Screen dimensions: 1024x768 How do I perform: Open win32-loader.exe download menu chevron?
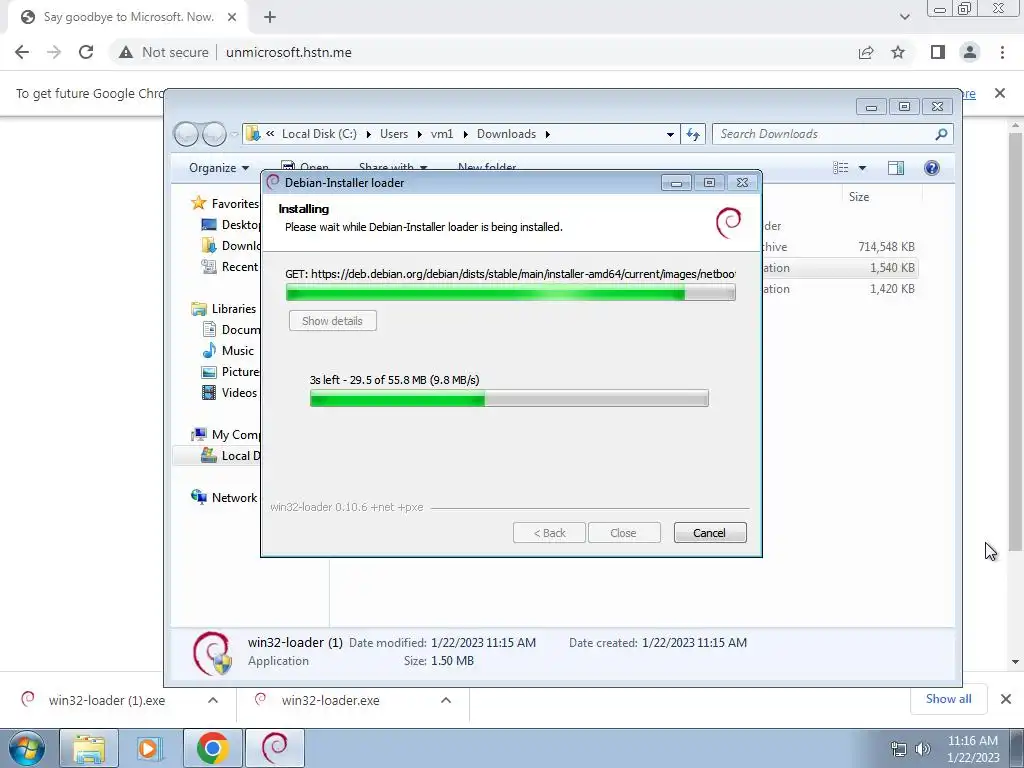[446, 700]
